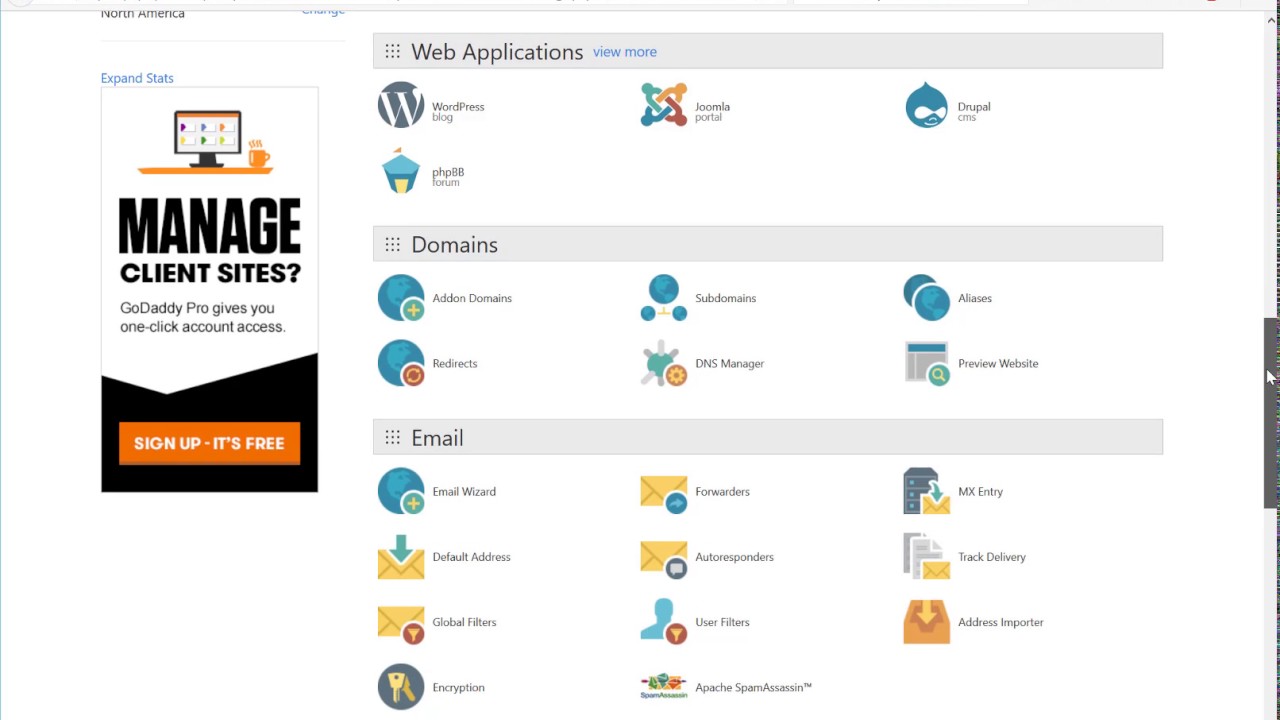Click the Encryption key icon

401,687
